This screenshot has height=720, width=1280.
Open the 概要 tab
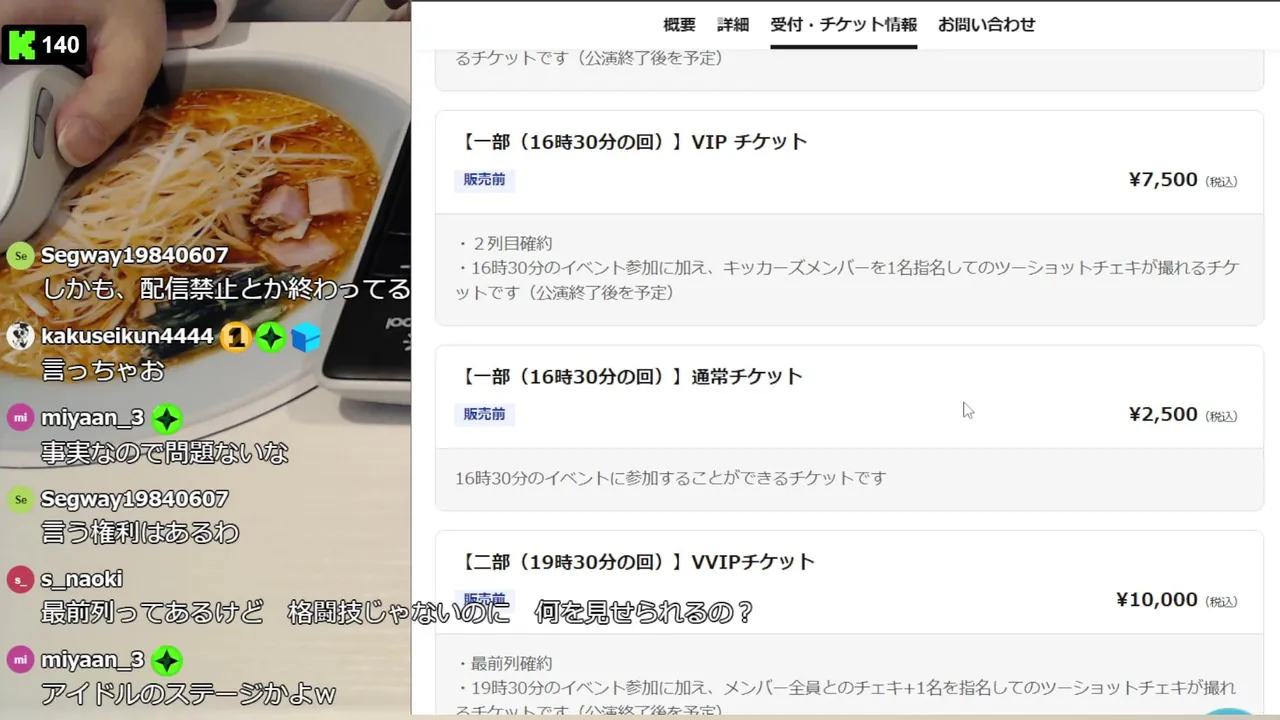click(679, 25)
